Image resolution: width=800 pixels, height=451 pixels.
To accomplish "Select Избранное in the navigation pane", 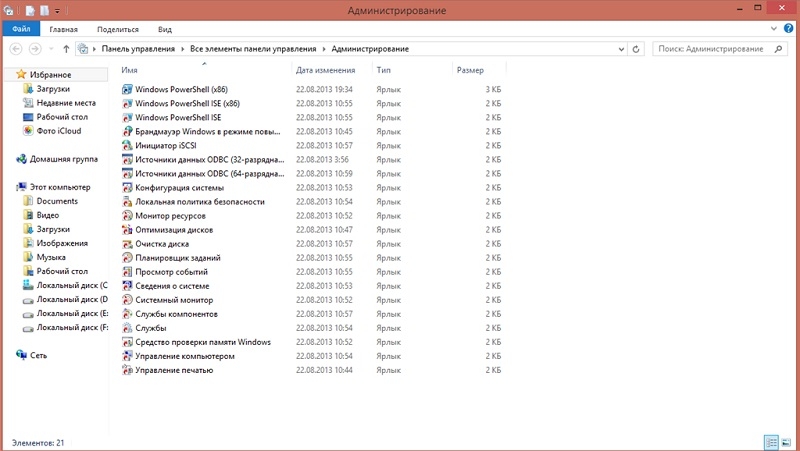I will pyautogui.click(x=50, y=74).
